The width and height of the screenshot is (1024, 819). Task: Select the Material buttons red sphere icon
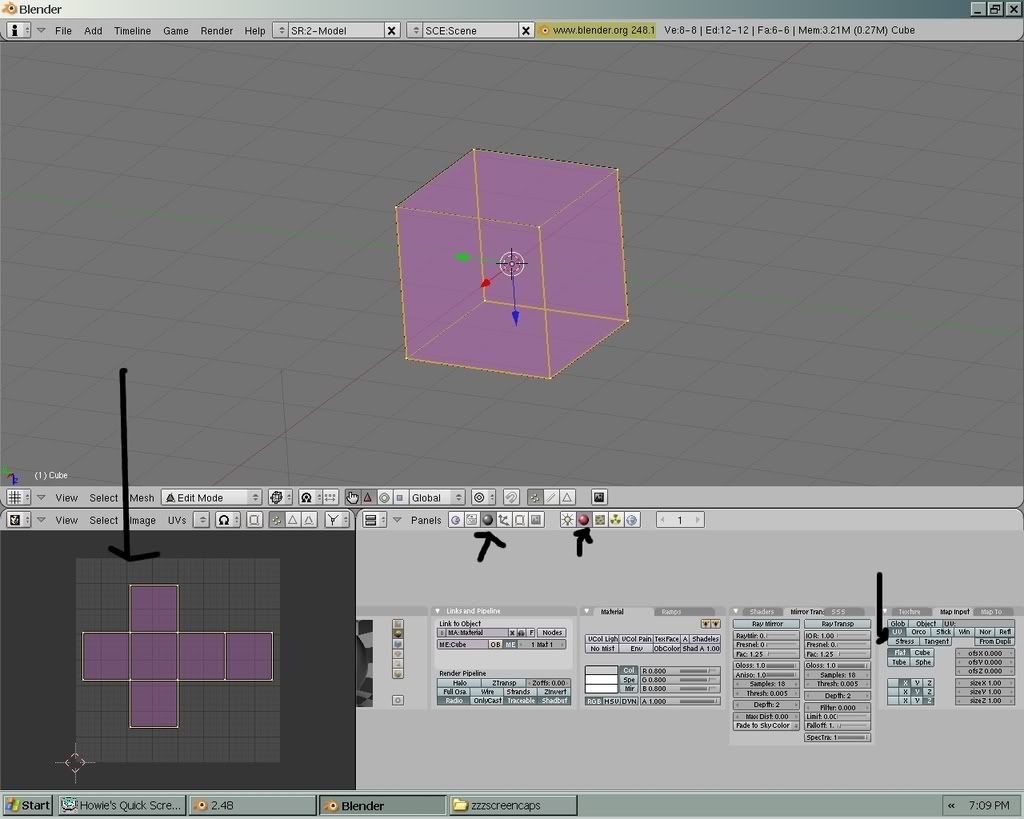[583, 520]
